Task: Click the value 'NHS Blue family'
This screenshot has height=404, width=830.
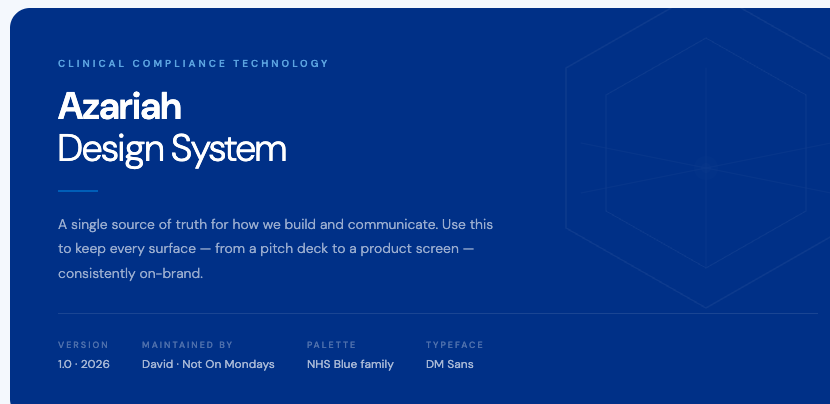Action: pyautogui.click(x=350, y=364)
